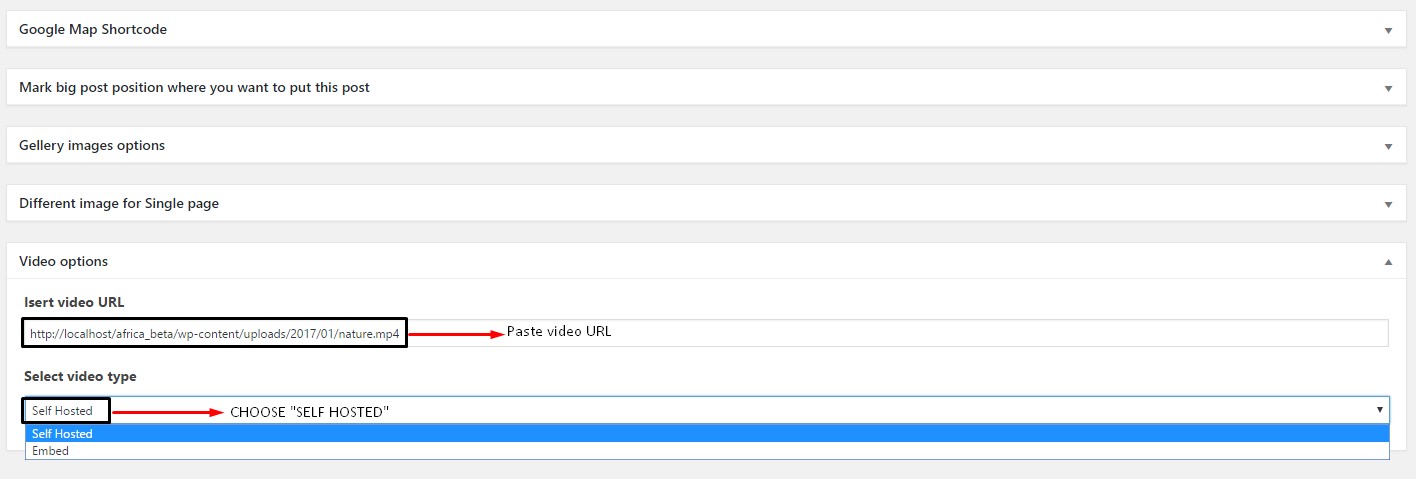Click the red arrow beside Paste video URL
The image size is (1416, 479).
click(456, 335)
